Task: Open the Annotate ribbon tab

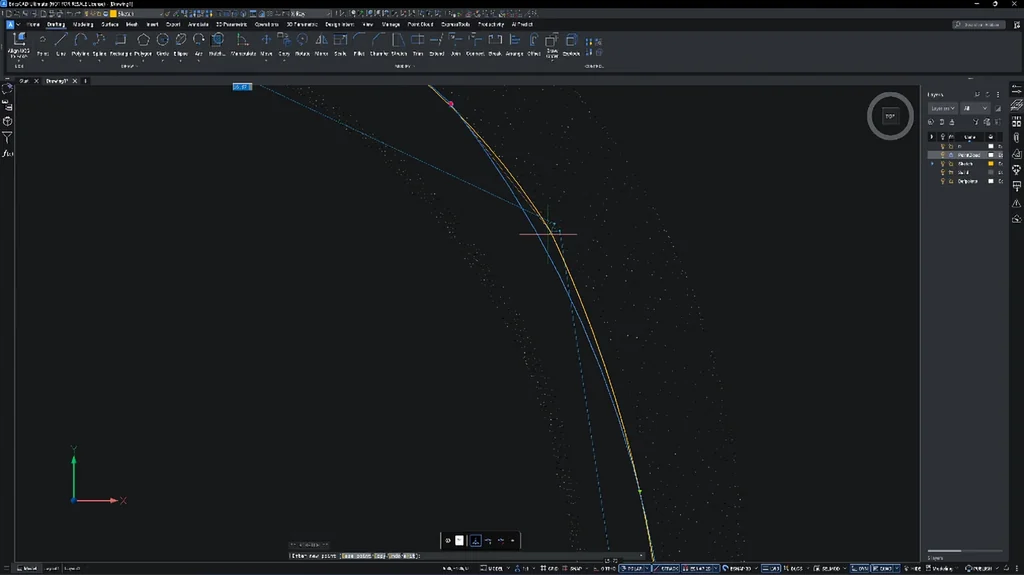Action: tap(198, 24)
